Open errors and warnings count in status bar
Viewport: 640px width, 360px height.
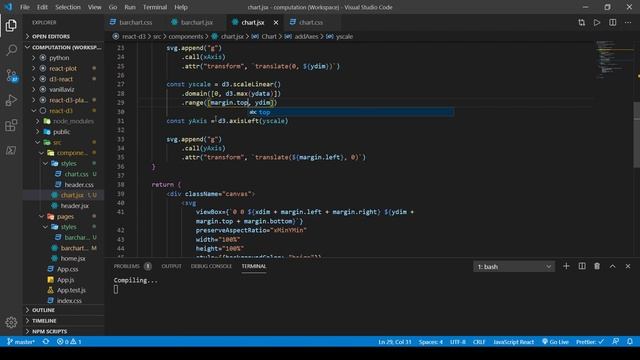click(x=69, y=342)
